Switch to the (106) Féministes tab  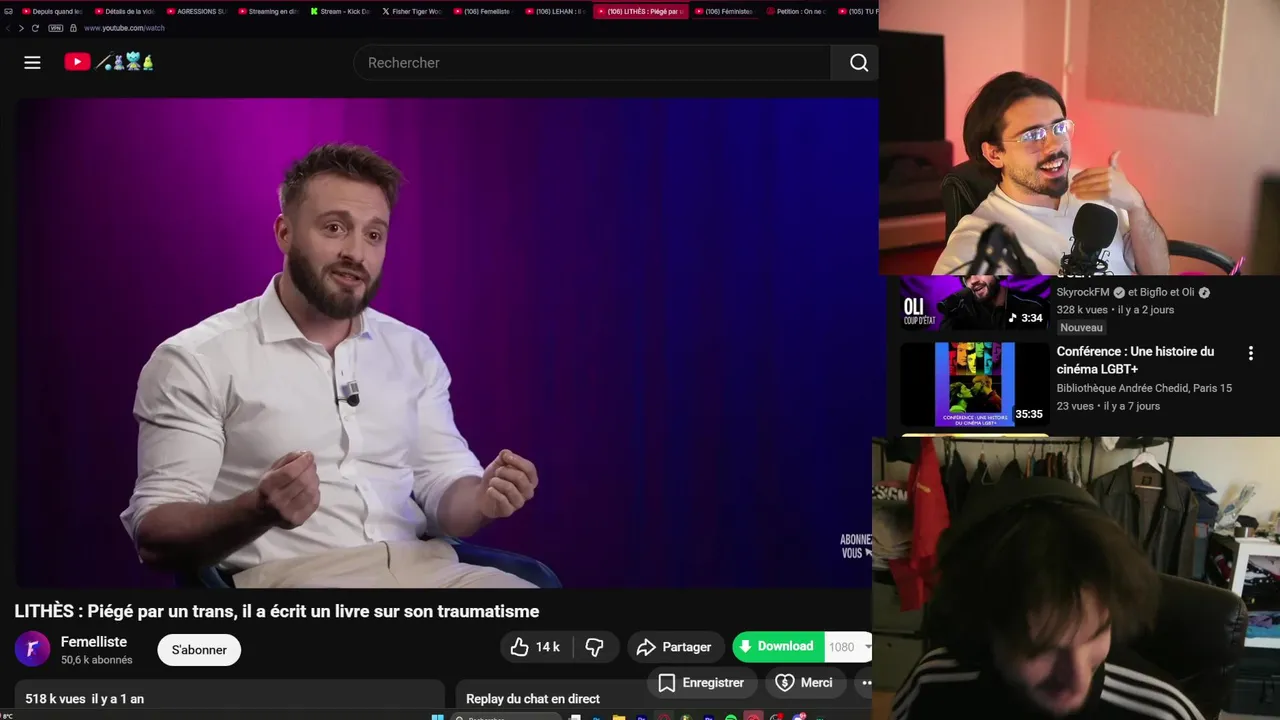click(724, 11)
